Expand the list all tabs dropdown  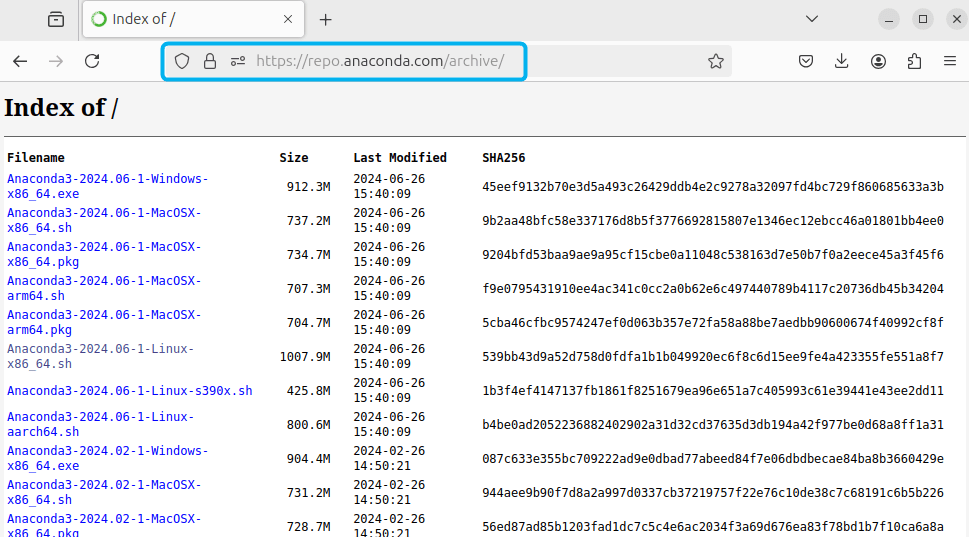click(812, 19)
